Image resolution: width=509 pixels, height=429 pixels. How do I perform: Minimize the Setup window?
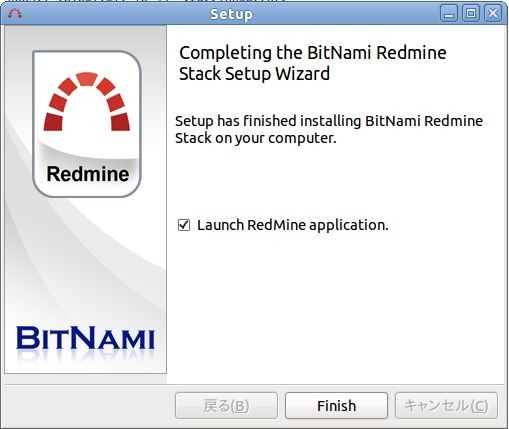click(x=449, y=14)
